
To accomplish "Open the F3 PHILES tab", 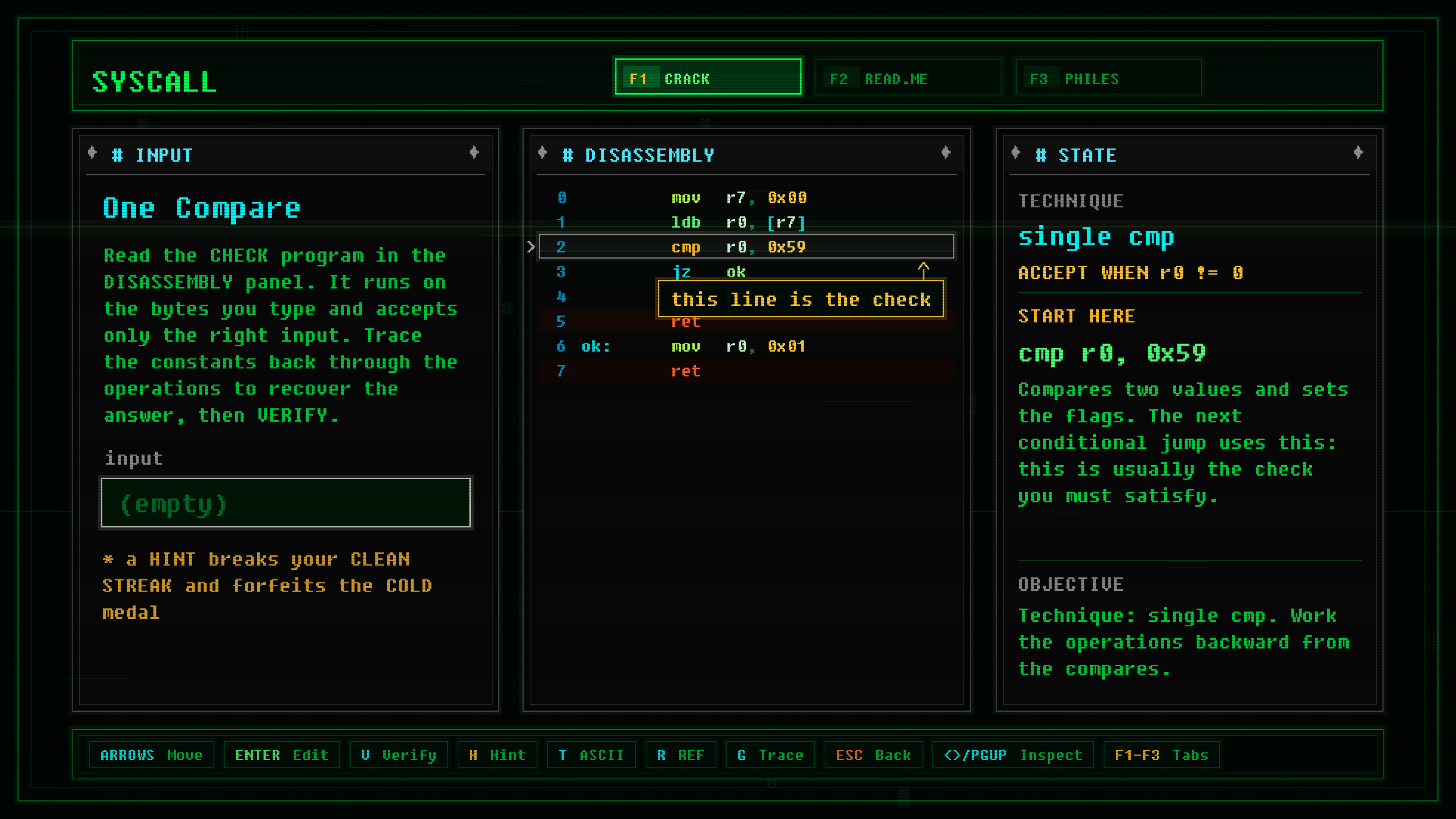I will point(1108,77).
